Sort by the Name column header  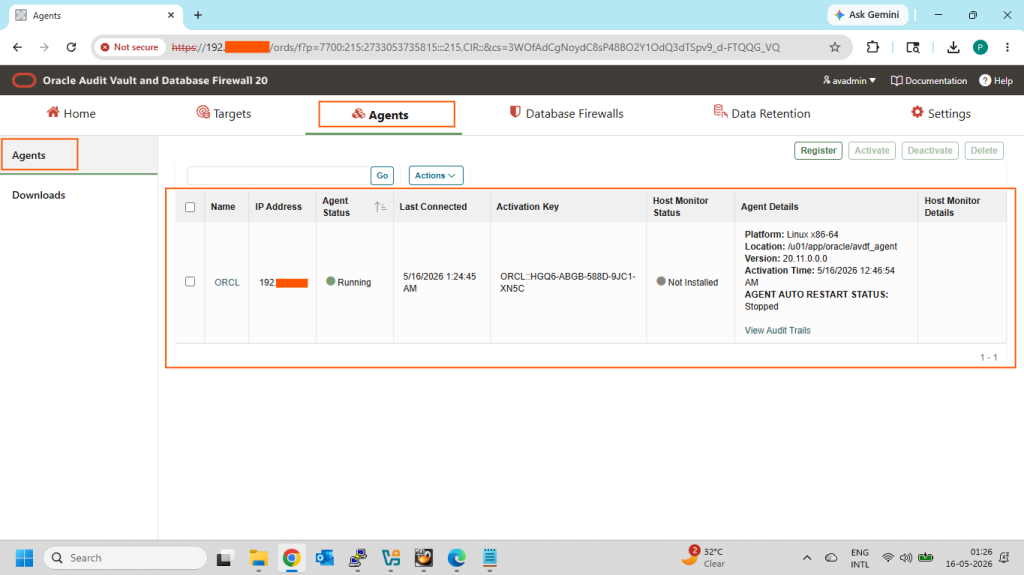pyautogui.click(x=223, y=206)
